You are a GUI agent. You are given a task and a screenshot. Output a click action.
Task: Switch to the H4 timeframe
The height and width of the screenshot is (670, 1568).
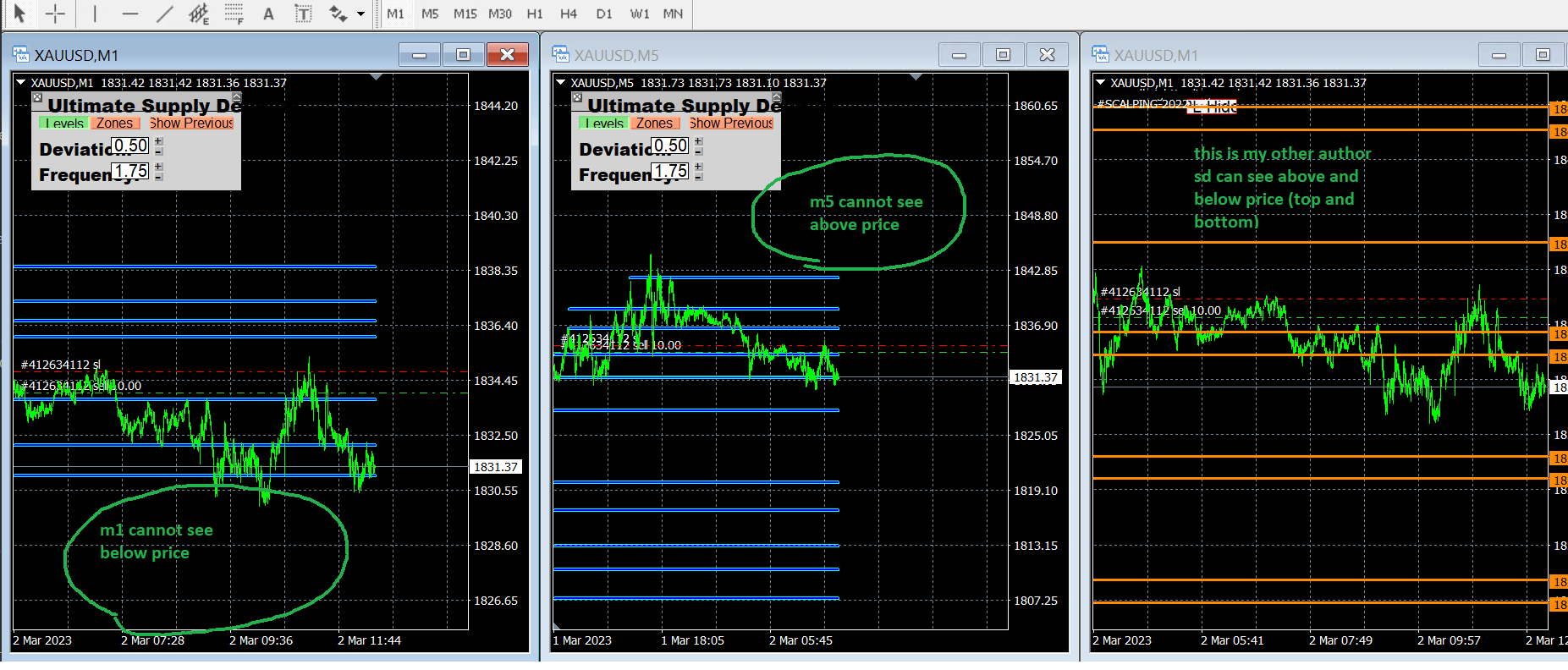click(x=569, y=14)
